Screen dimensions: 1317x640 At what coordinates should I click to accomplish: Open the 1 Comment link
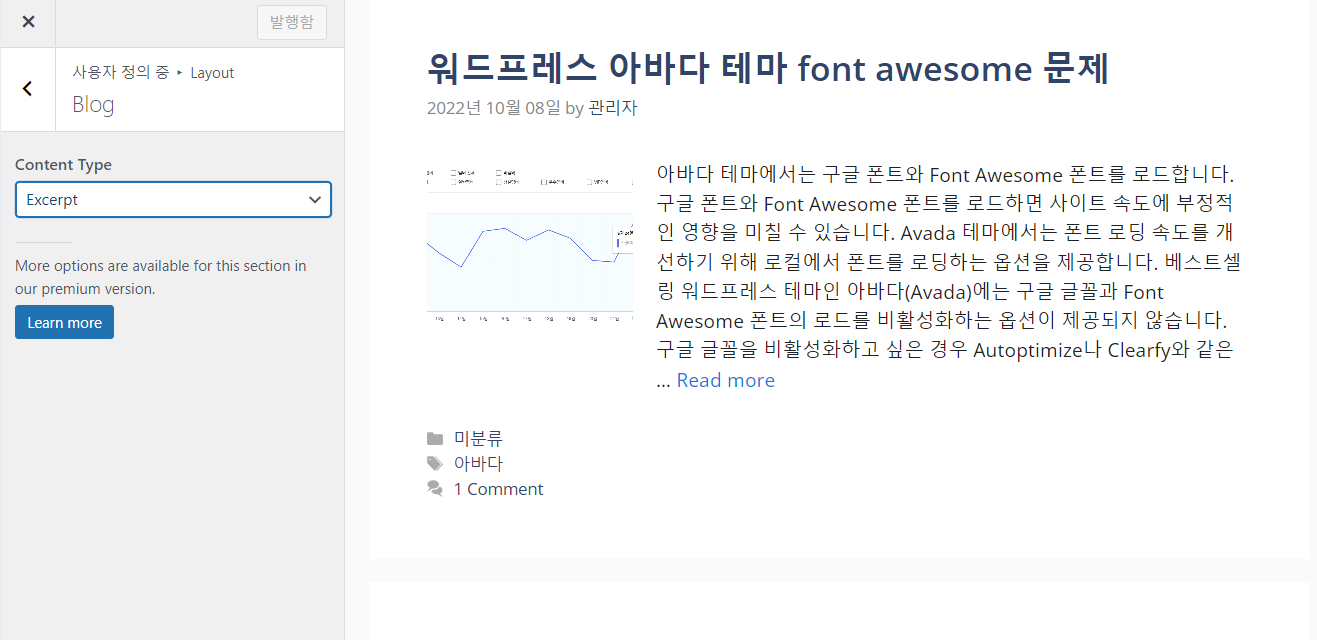499,488
